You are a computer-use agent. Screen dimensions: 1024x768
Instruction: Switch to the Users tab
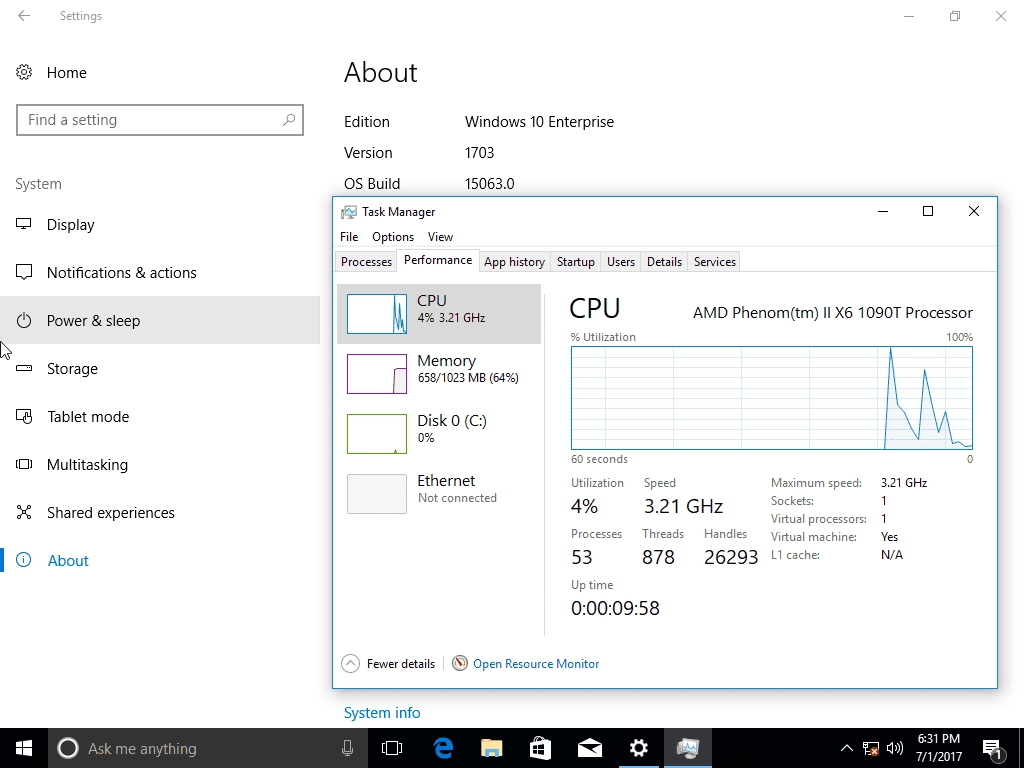coord(621,262)
